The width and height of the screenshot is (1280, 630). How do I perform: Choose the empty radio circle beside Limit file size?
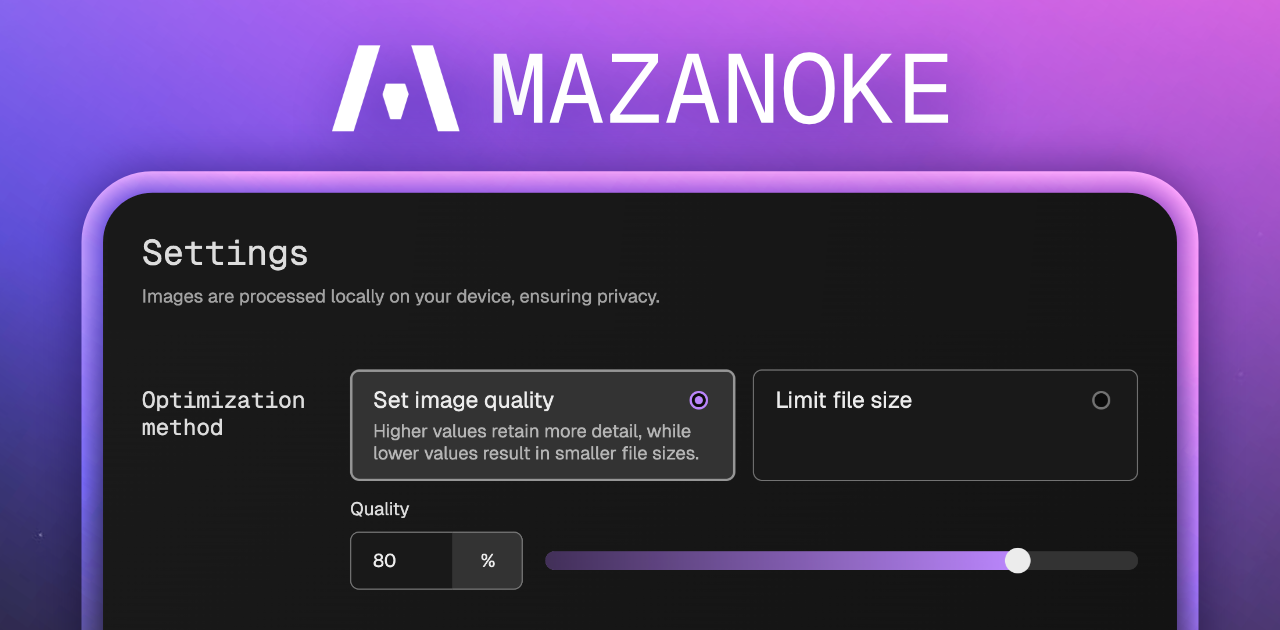click(x=1101, y=400)
